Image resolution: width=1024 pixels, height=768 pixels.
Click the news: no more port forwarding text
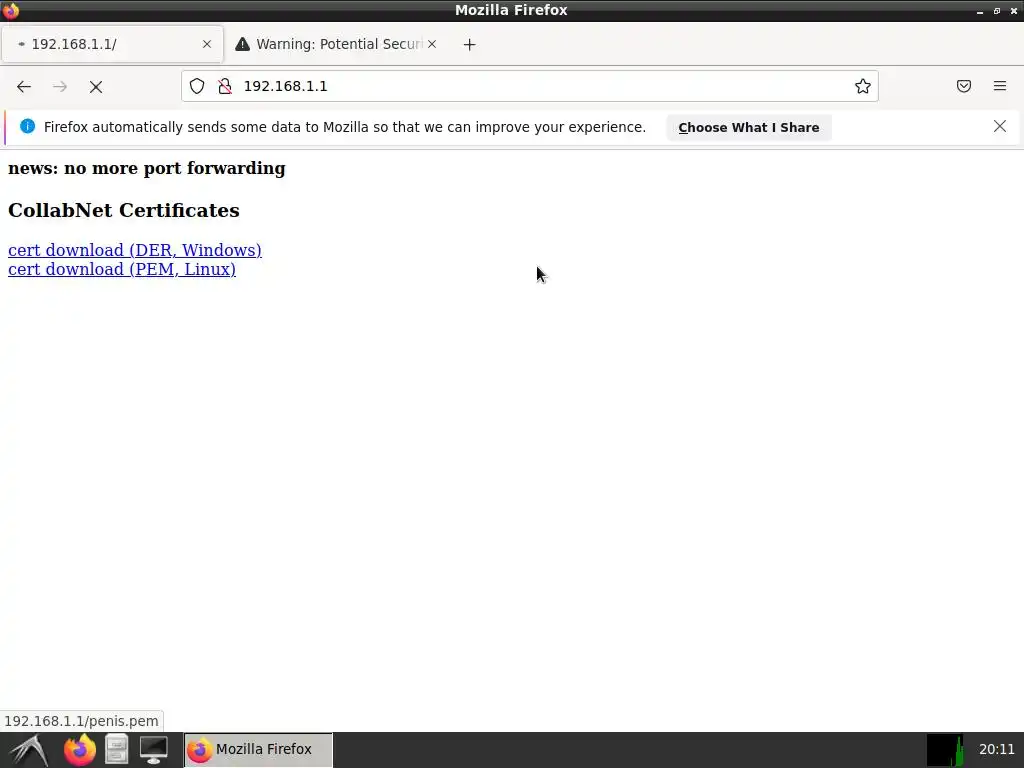146,168
